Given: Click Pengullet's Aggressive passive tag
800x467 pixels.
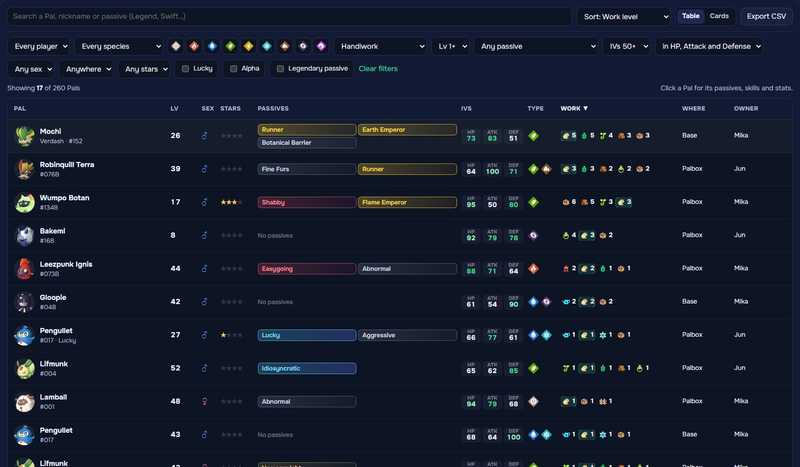Looking at the screenshot, I should [407, 335].
